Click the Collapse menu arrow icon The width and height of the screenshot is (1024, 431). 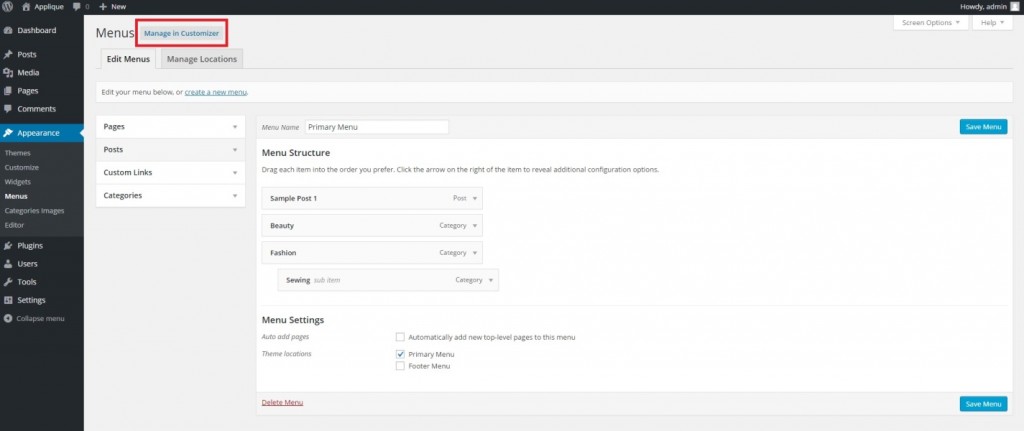9,318
